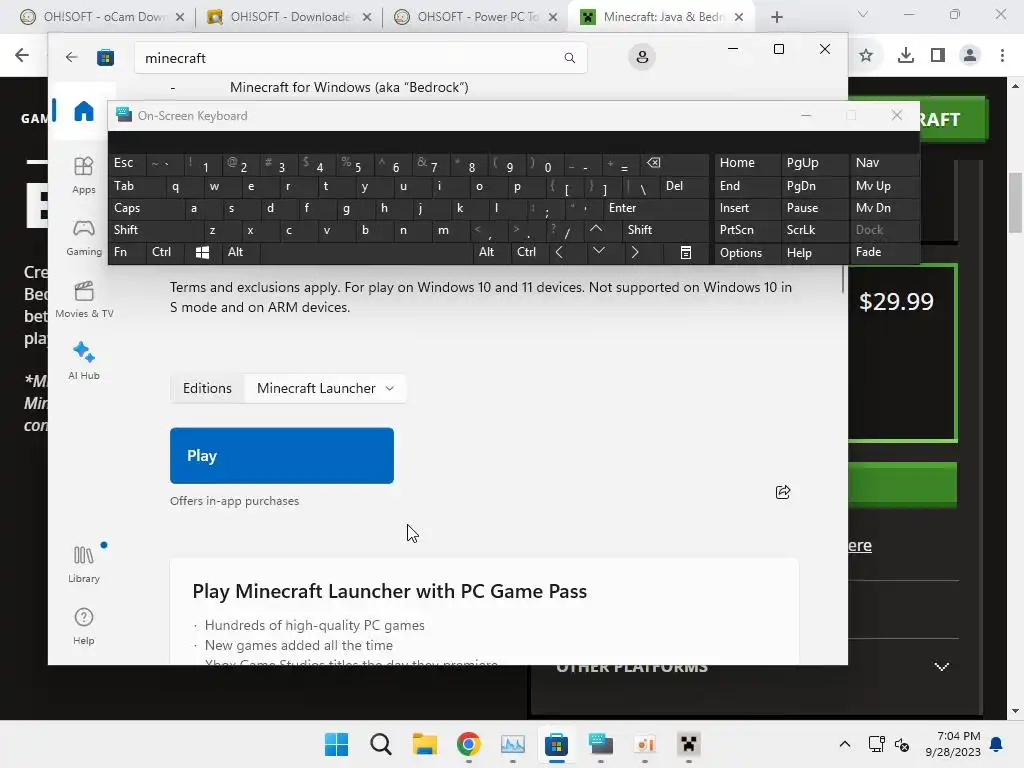
Task: Click the down arrow key on keyboard
Action: [x=598, y=251]
